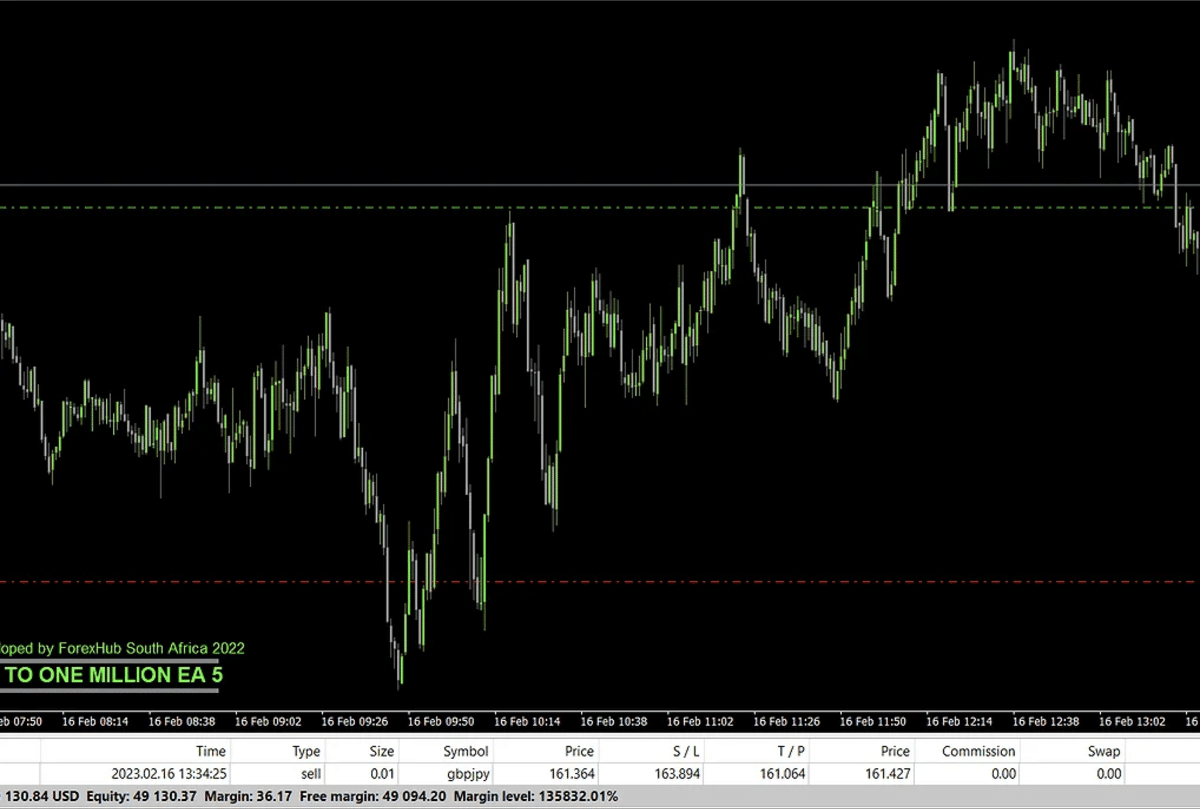Click the Size column header
The width and height of the screenshot is (1201, 809).
coord(382,751)
